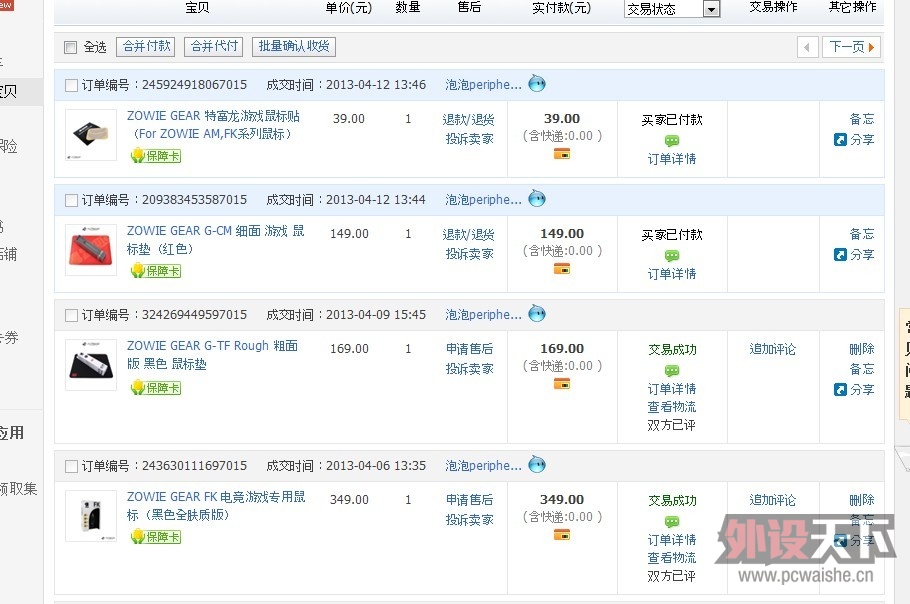
Task: Open thumbnail of ZOWIE FK mouse
Action: 91,515
